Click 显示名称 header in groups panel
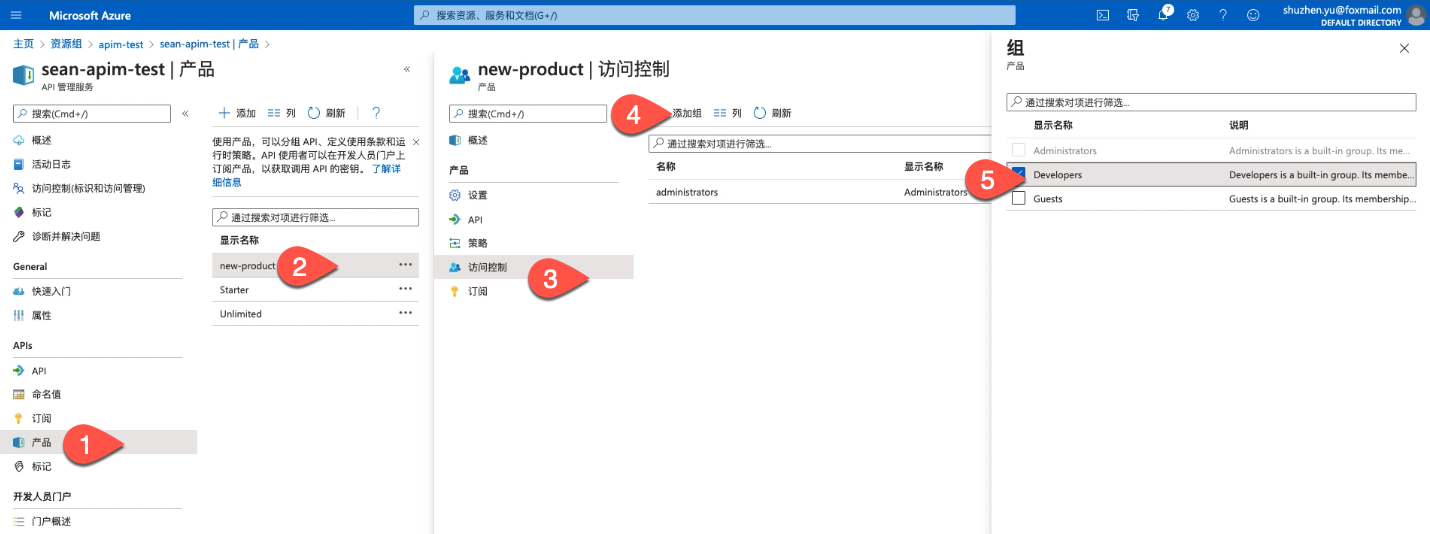 [1053, 125]
